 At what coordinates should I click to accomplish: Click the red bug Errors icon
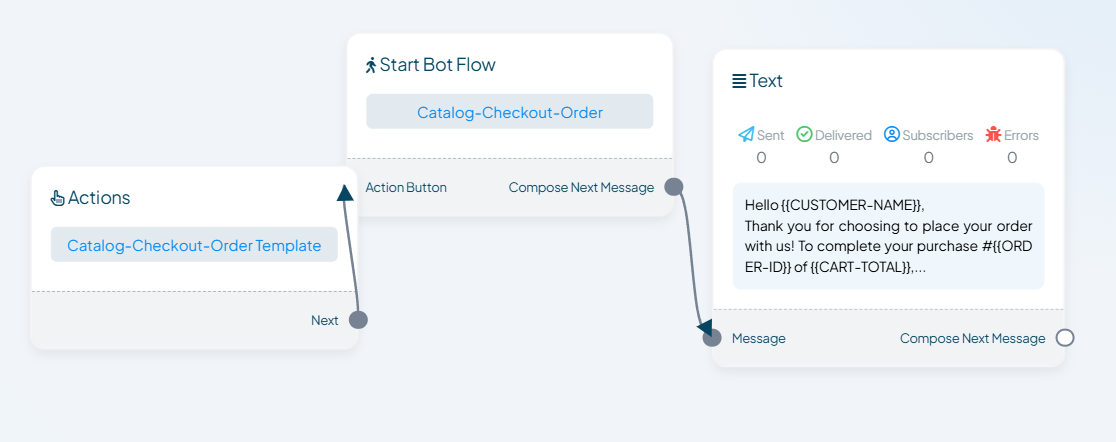tap(993, 135)
